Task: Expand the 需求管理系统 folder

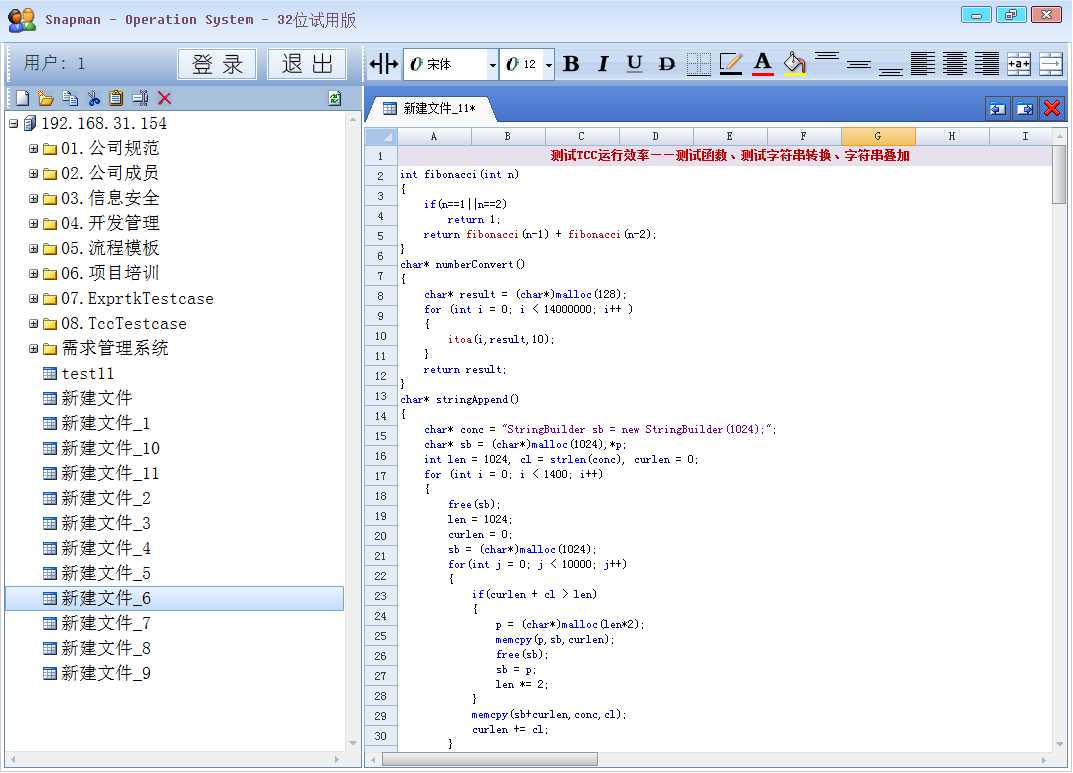Action: (x=33, y=348)
